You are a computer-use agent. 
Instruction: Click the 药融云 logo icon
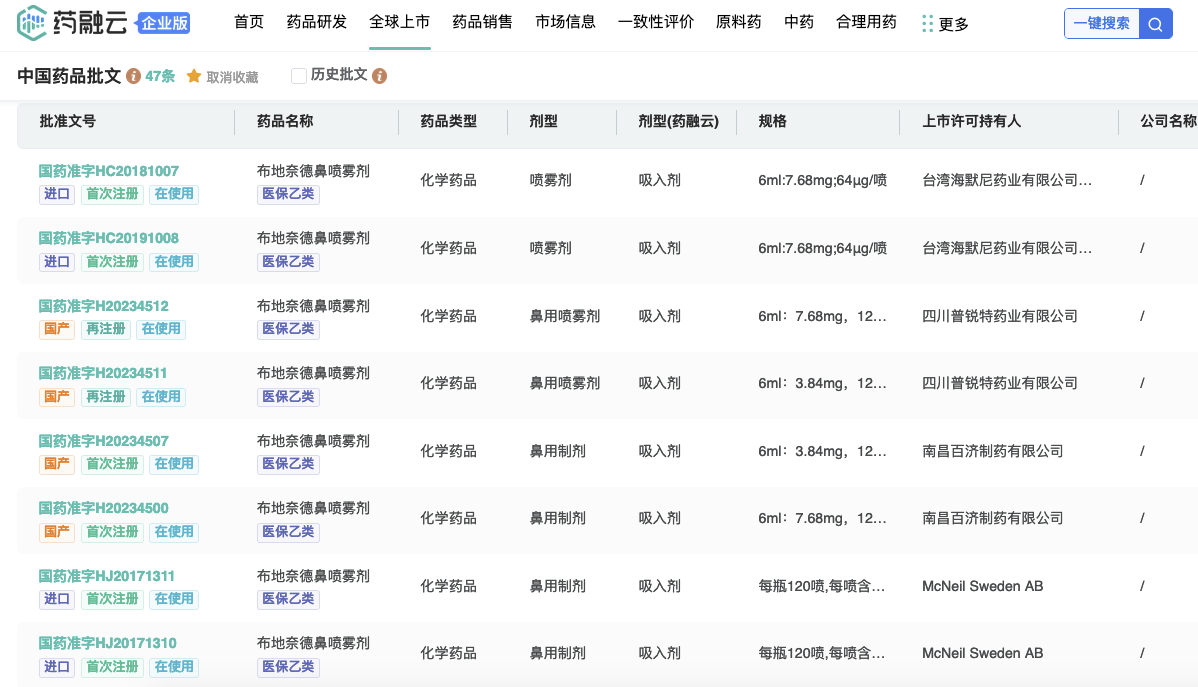[x=33, y=23]
